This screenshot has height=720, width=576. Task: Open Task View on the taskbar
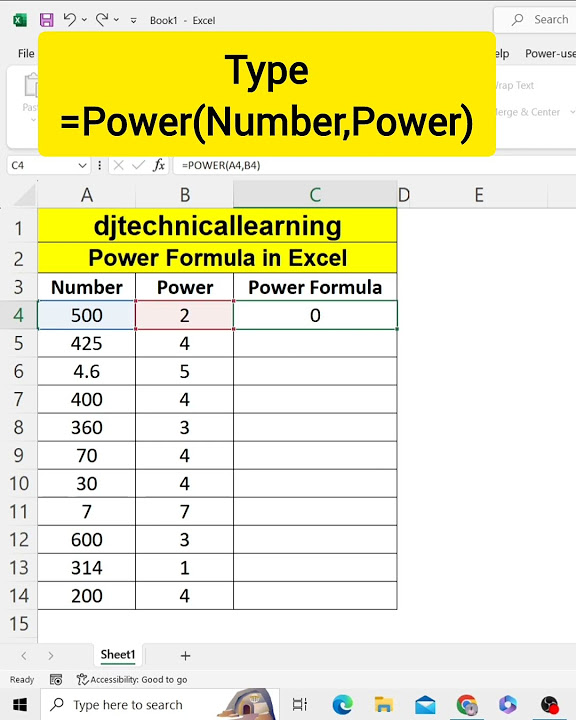[299, 704]
